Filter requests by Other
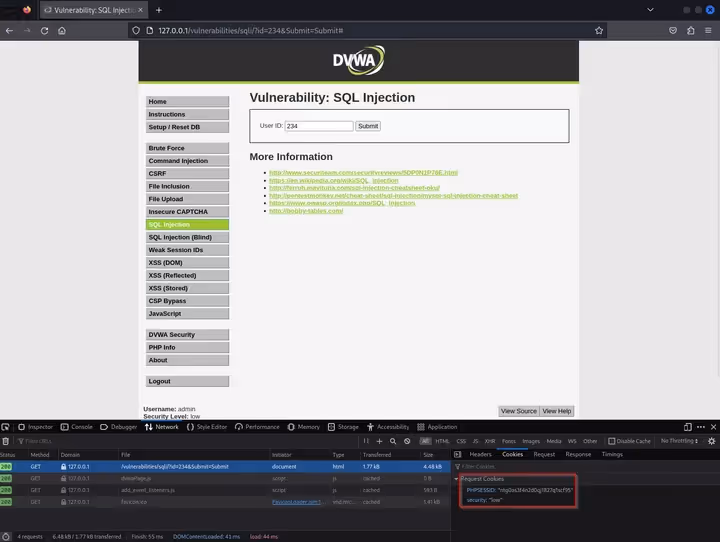This screenshot has height=542, width=720. pos(590,441)
